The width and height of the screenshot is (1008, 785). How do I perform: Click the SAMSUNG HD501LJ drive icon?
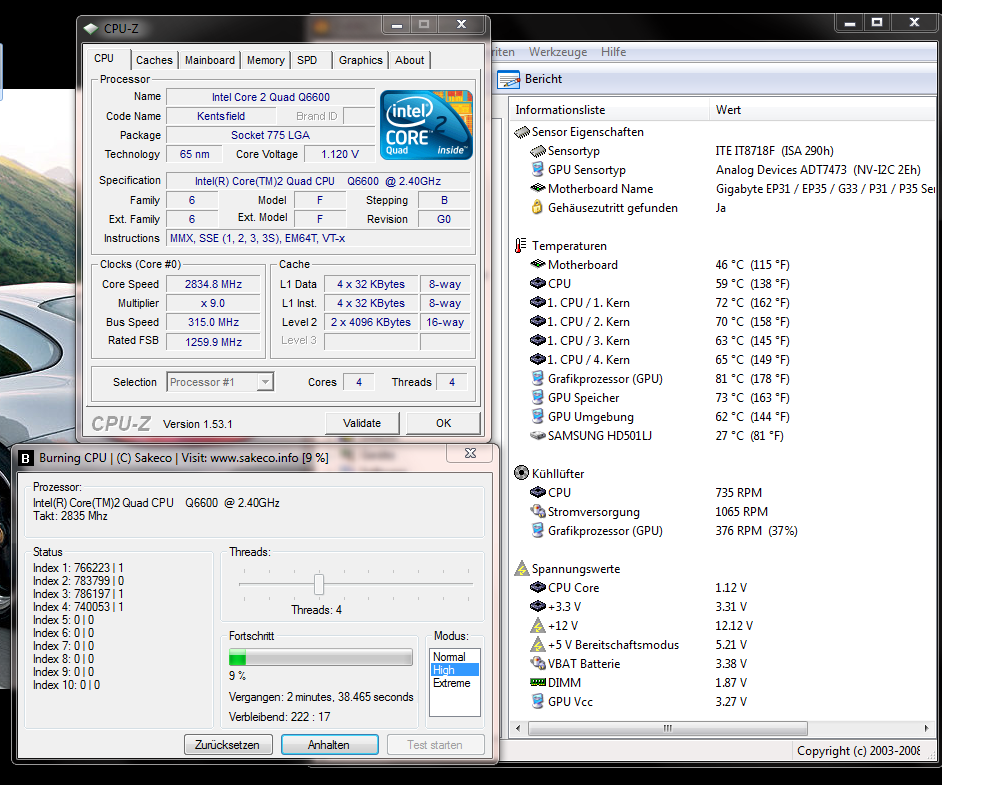(537, 435)
